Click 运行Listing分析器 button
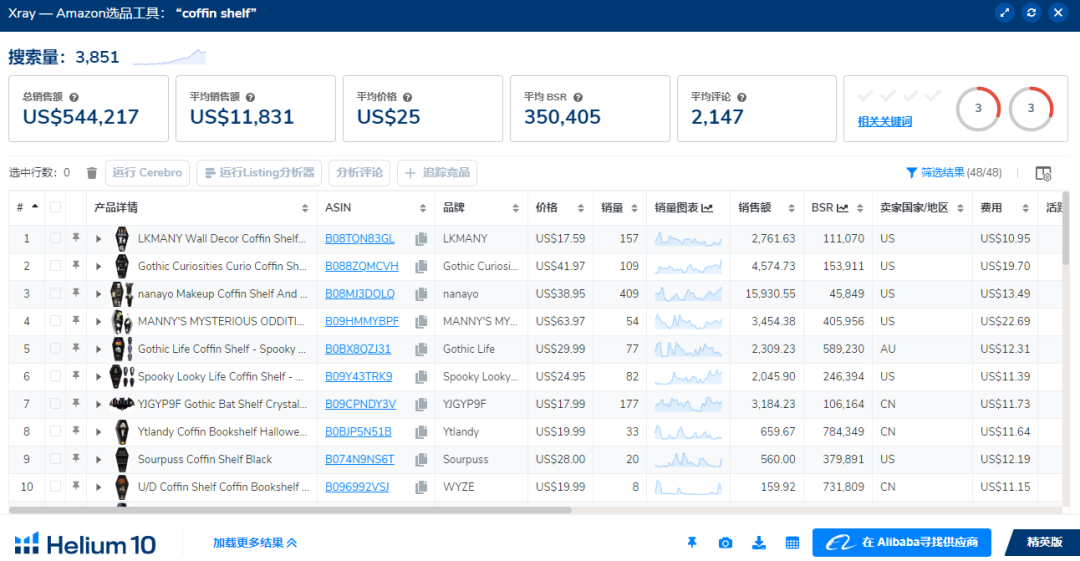 coord(259,172)
